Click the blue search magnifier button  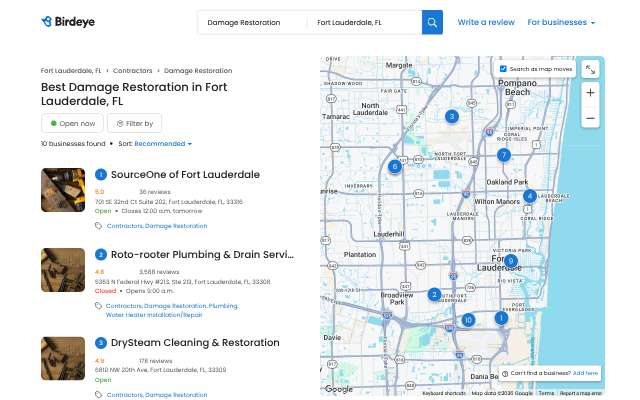point(432,22)
